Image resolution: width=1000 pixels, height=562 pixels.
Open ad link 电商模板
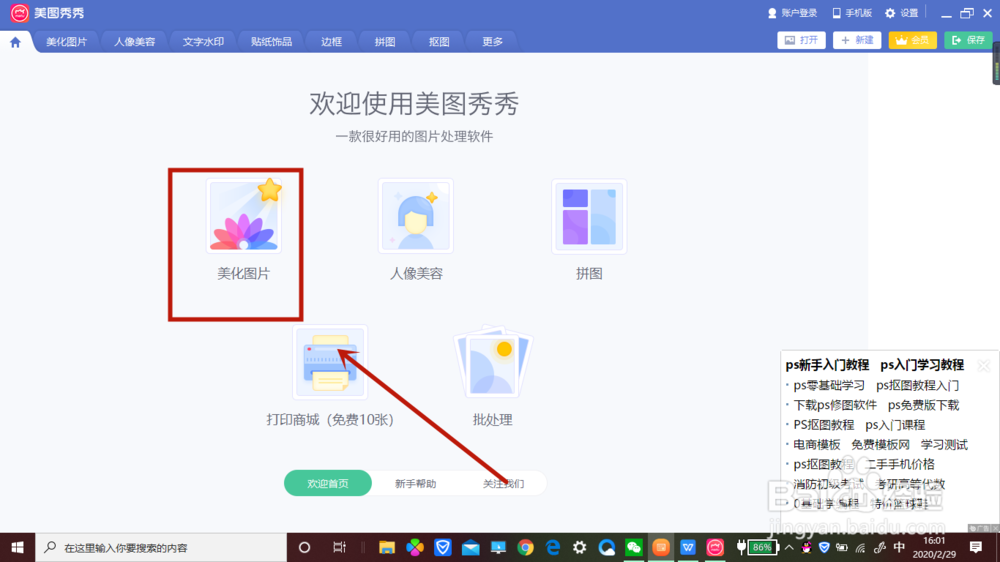tap(816, 445)
